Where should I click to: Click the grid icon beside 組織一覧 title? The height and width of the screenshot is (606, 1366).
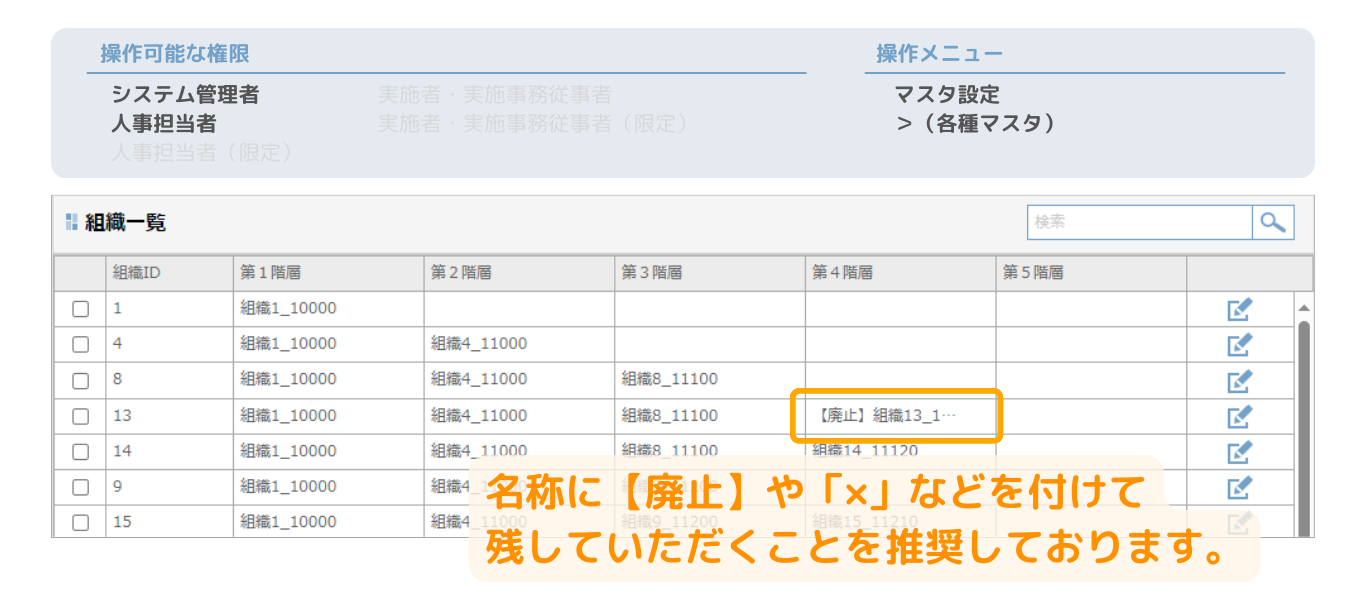[x=69, y=222]
